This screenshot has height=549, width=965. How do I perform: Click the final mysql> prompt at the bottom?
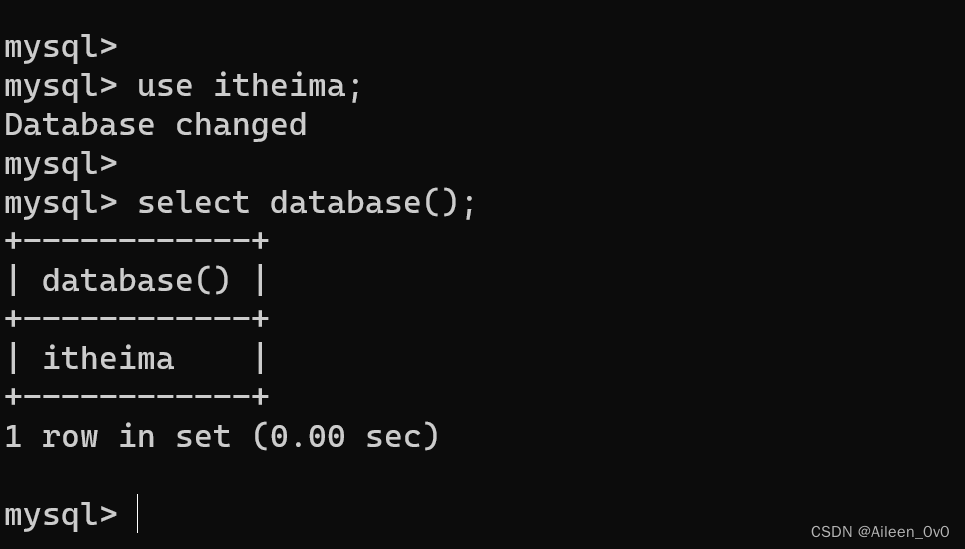(x=60, y=514)
